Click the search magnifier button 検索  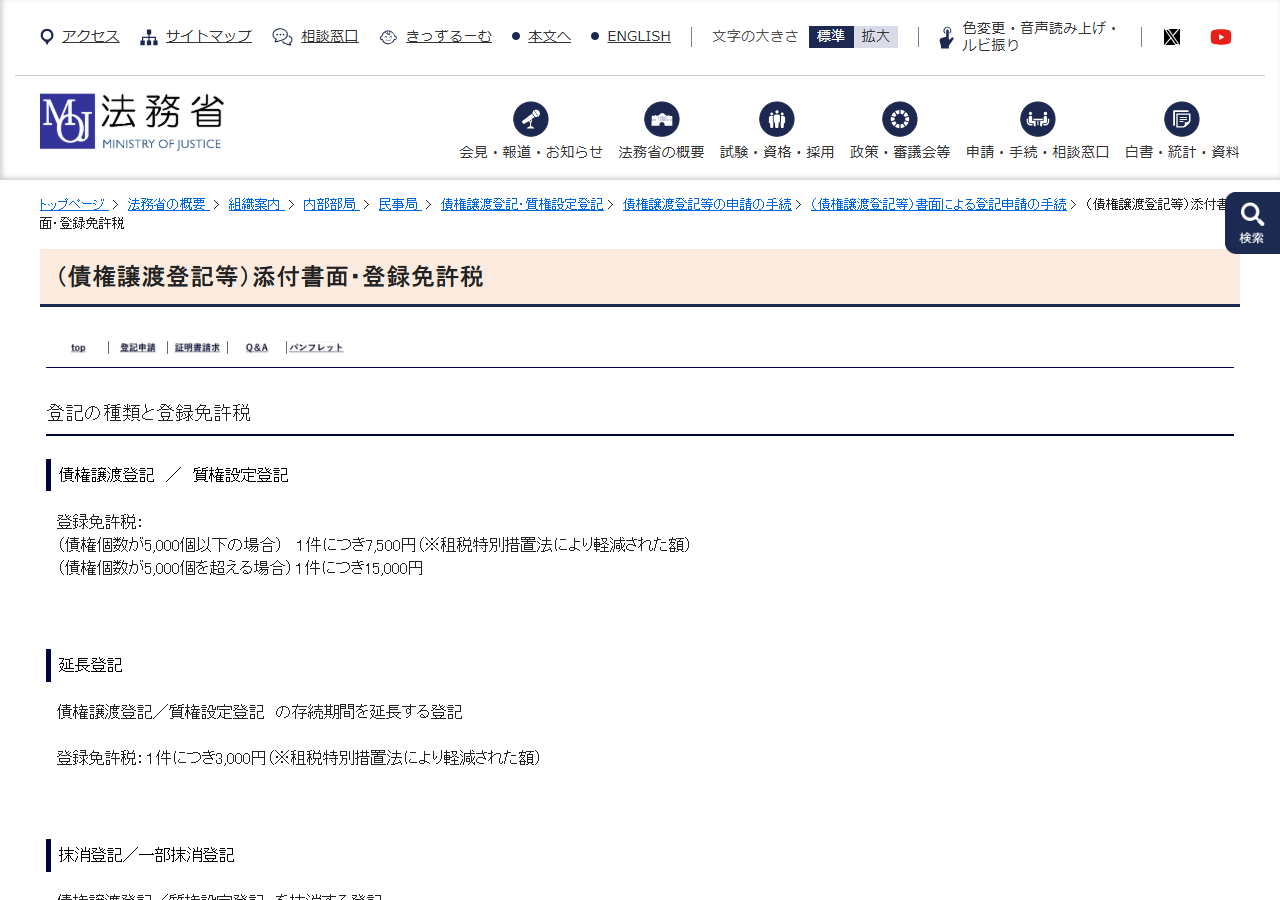point(1252,222)
